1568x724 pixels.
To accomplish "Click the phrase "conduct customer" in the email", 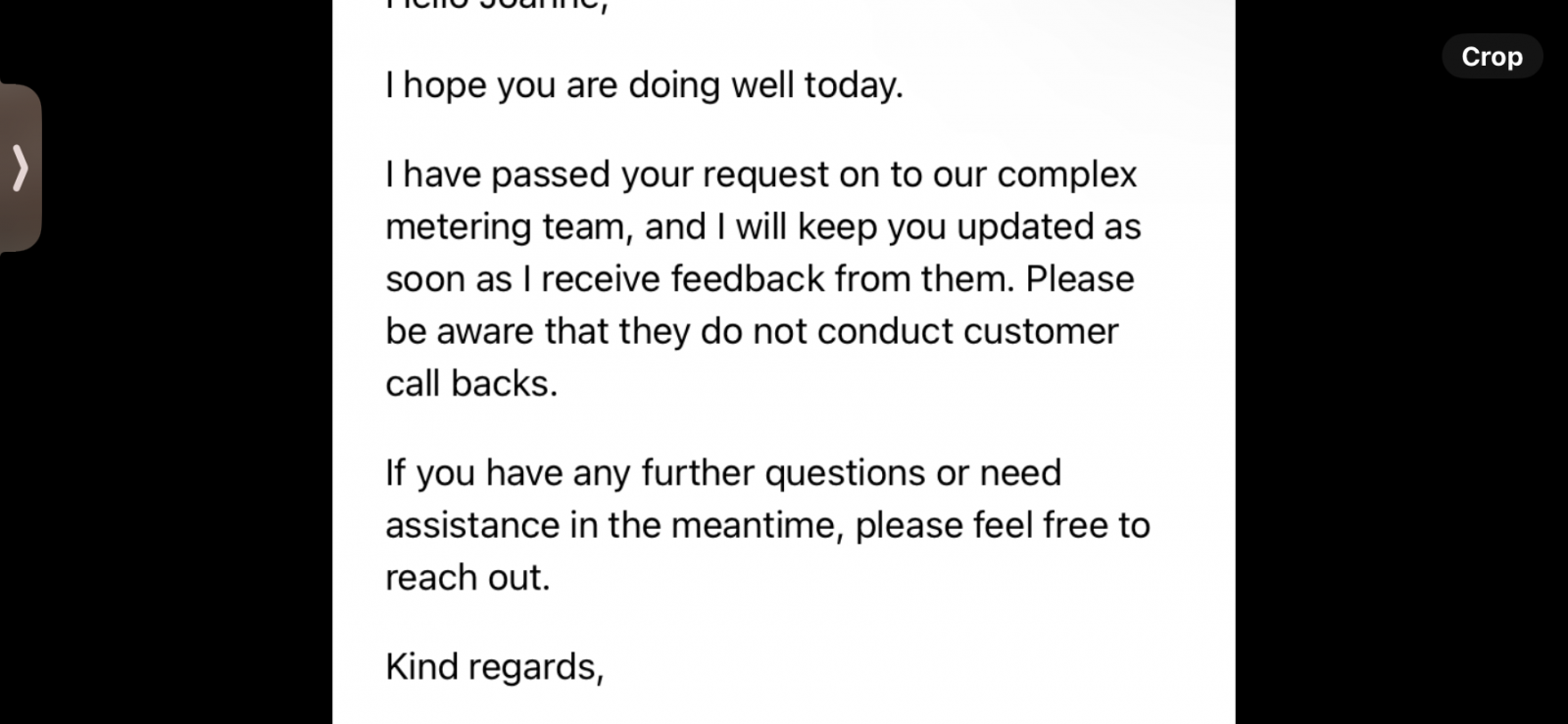I will tap(967, 331).
